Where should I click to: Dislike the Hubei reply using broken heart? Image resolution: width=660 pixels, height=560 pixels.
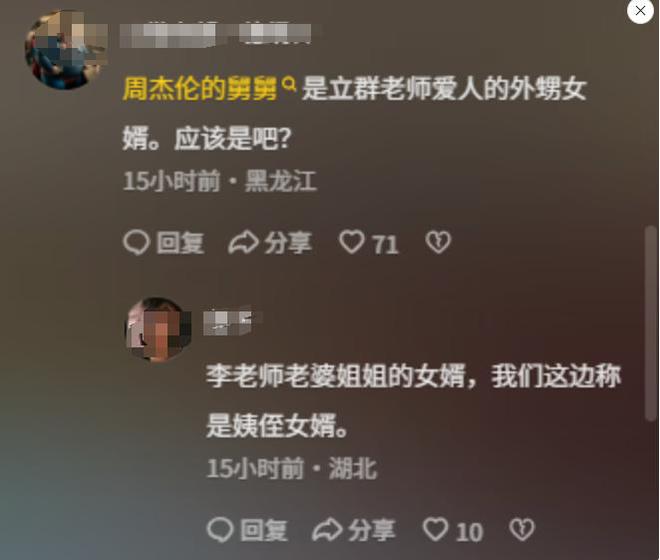click(x=522, y=529)
